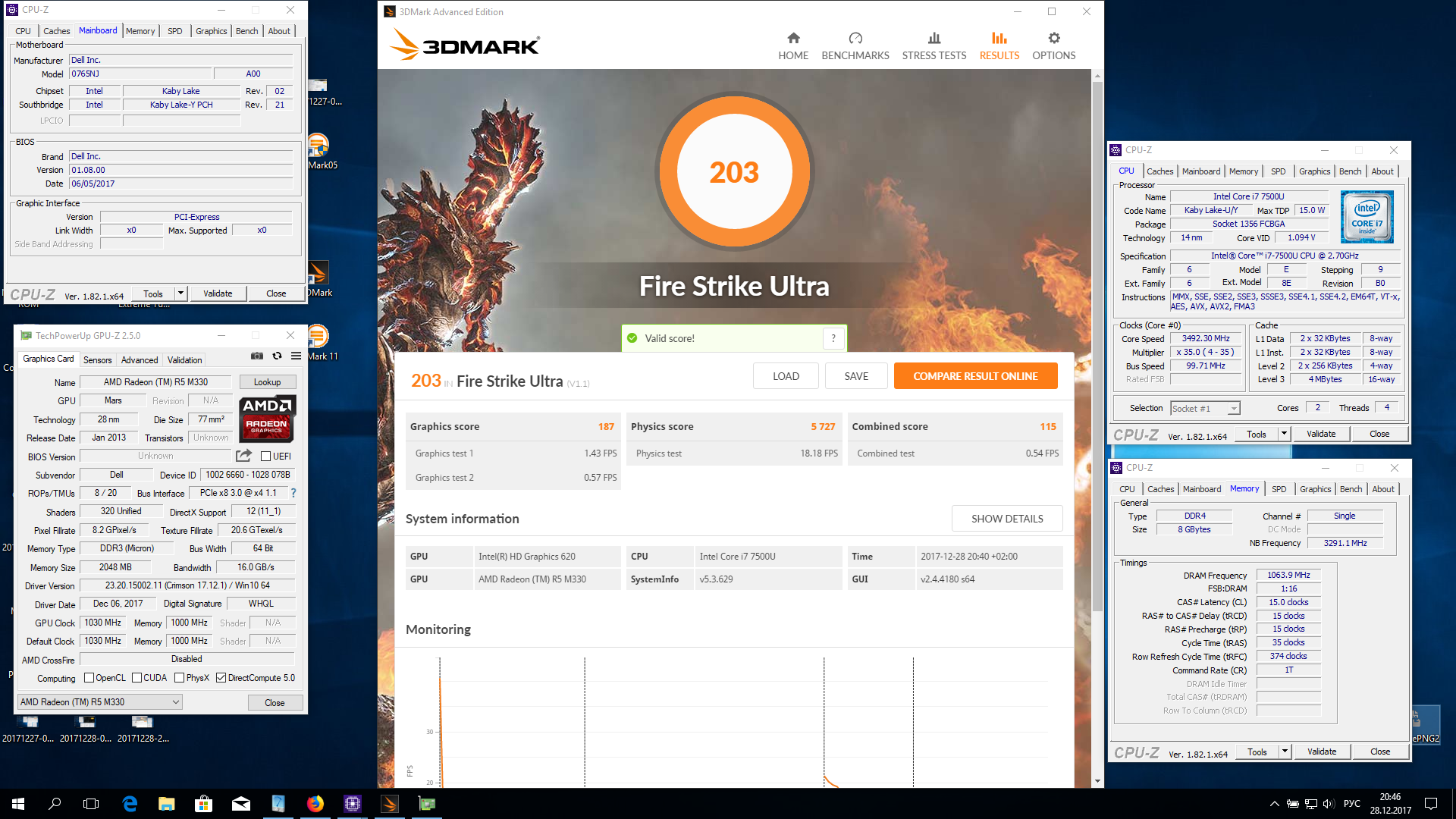Screen dimensions: 1456x819
Task: Toggle DirectCompute 5.0 checkbox
Action: [x=221, y=678]
